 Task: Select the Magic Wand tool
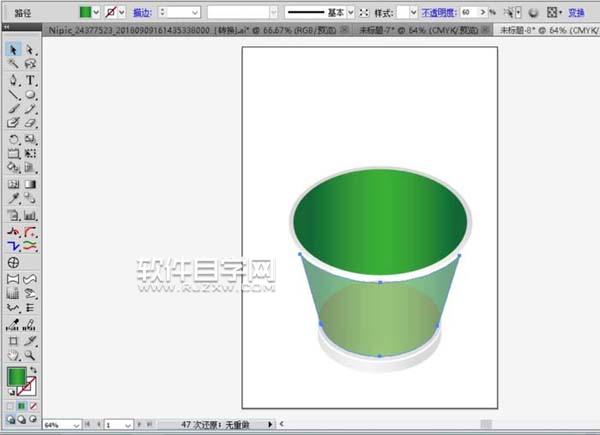pyautogui.click(x=13, y=64)
